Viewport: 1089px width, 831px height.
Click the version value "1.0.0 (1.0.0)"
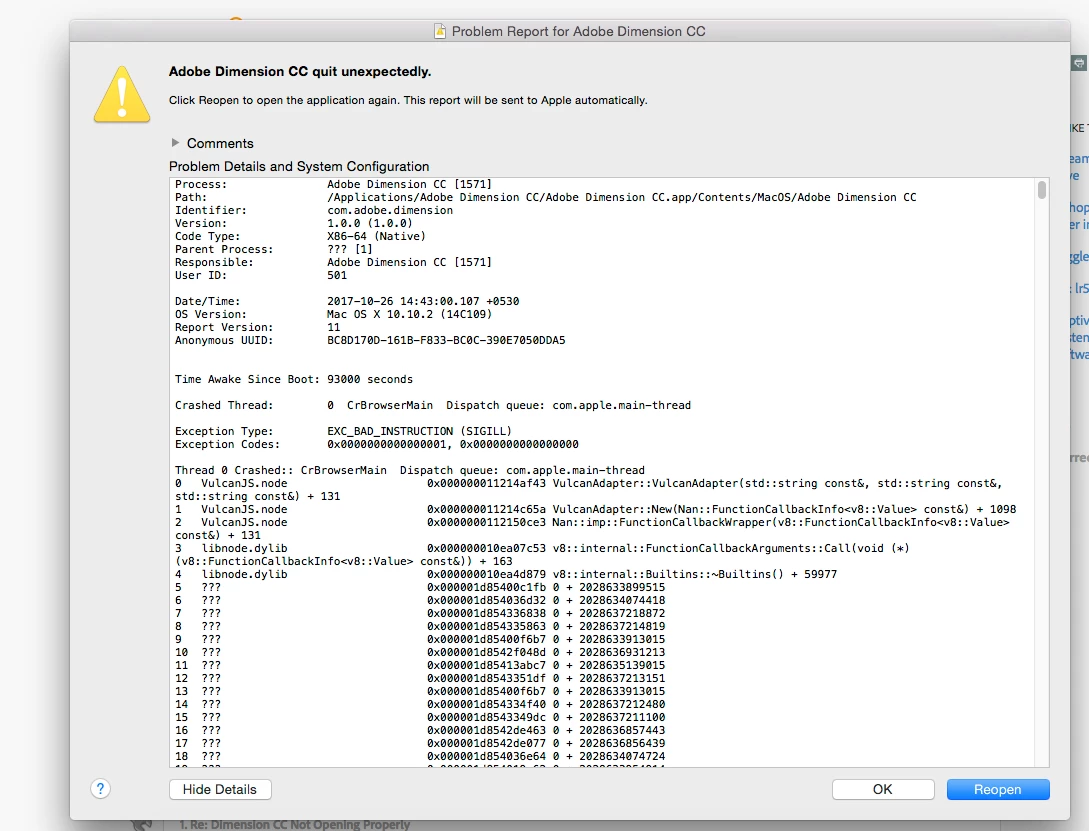coord(369,224)
